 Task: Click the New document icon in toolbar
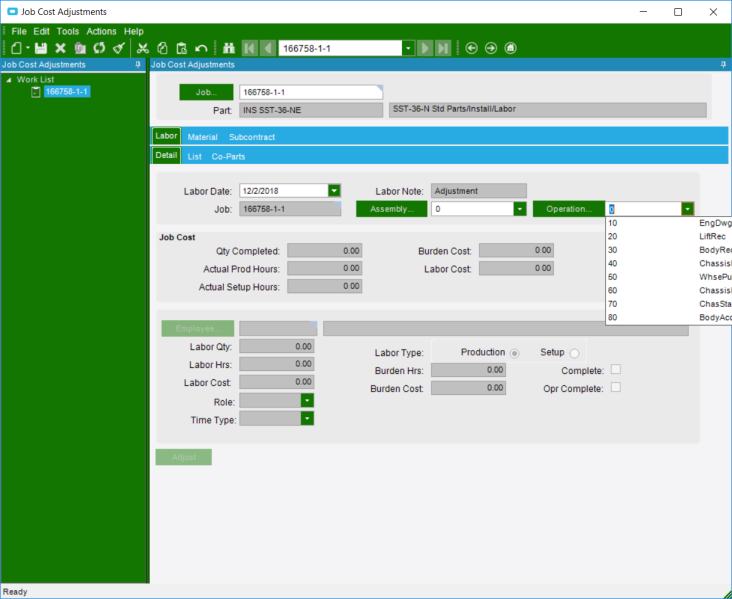[x=16, y=48]
